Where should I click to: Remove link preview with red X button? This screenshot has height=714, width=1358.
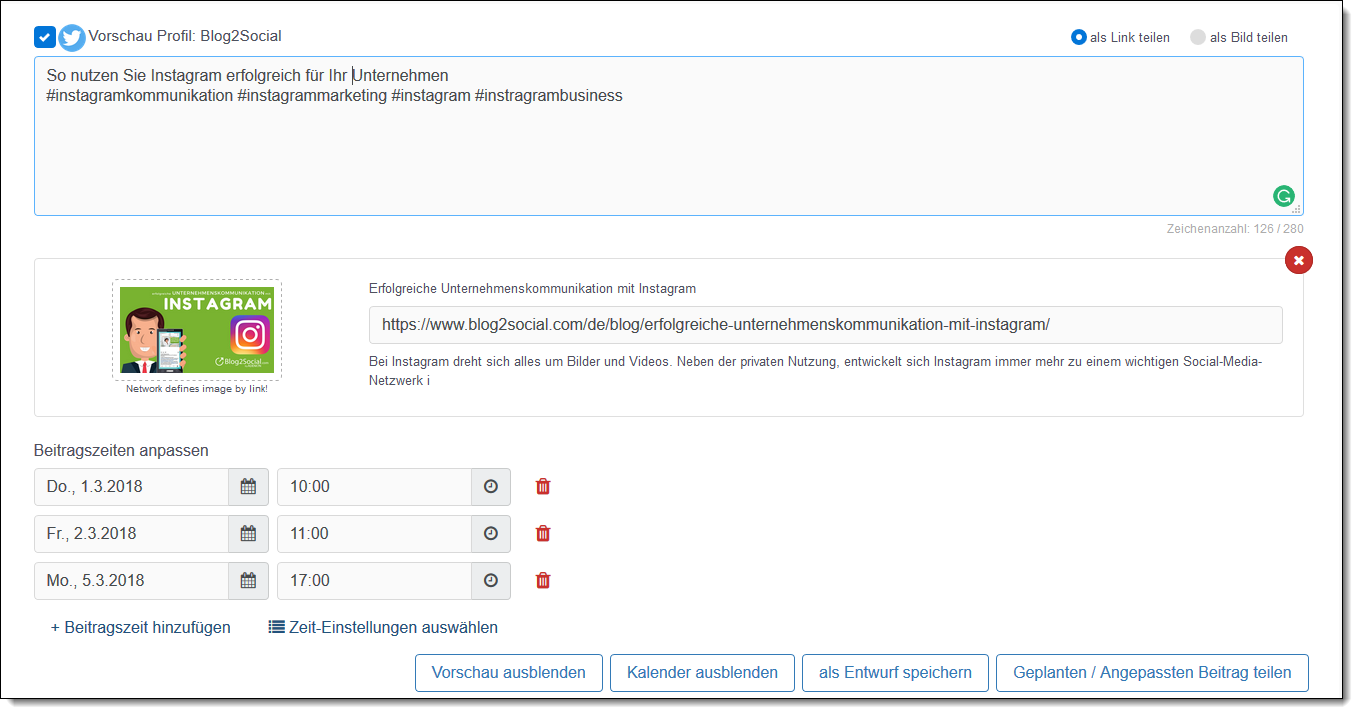(x=1299, y=260)
